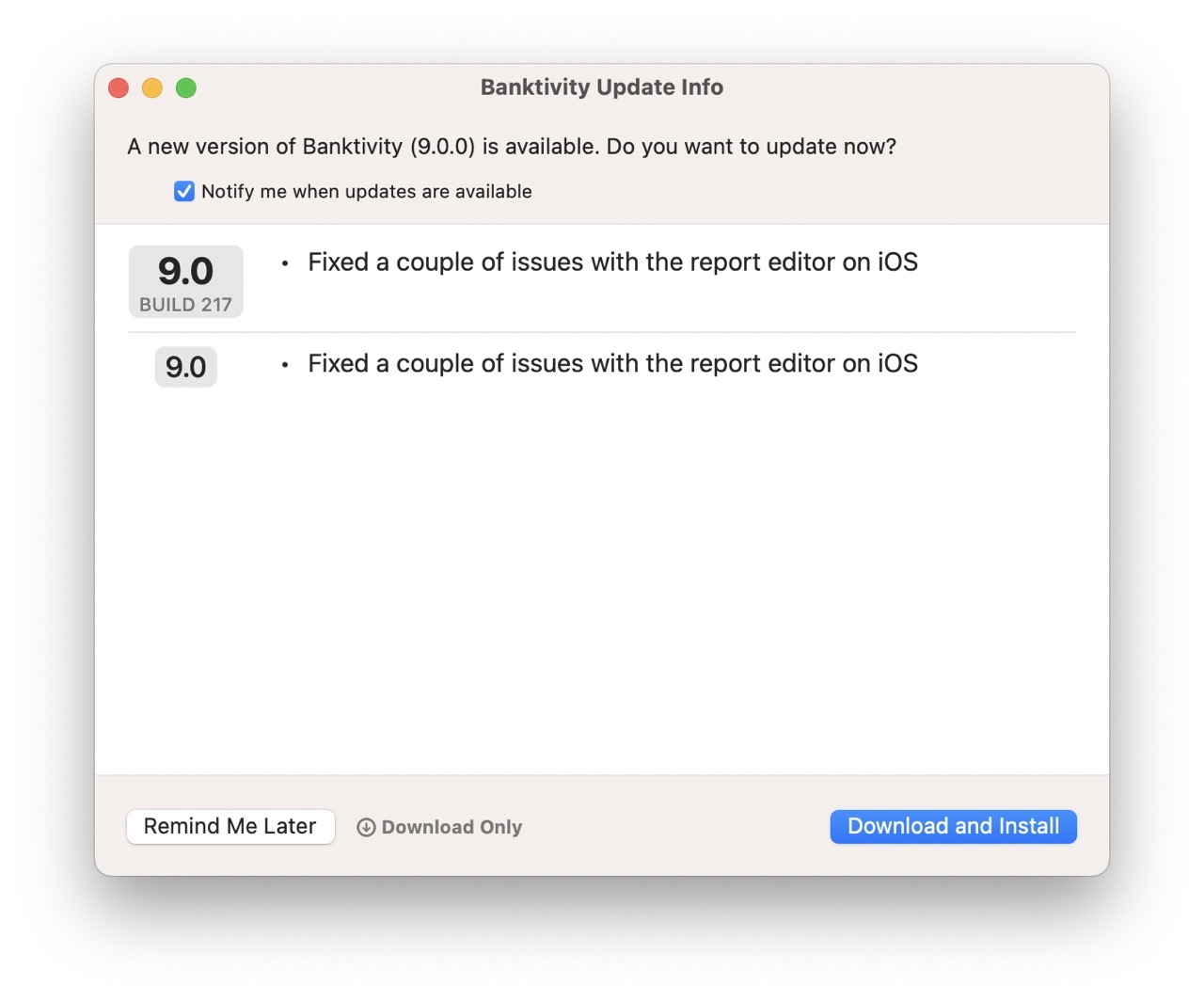Click the Banktivity Update Info title bar

pyautogui.click(x=601, y=87)
